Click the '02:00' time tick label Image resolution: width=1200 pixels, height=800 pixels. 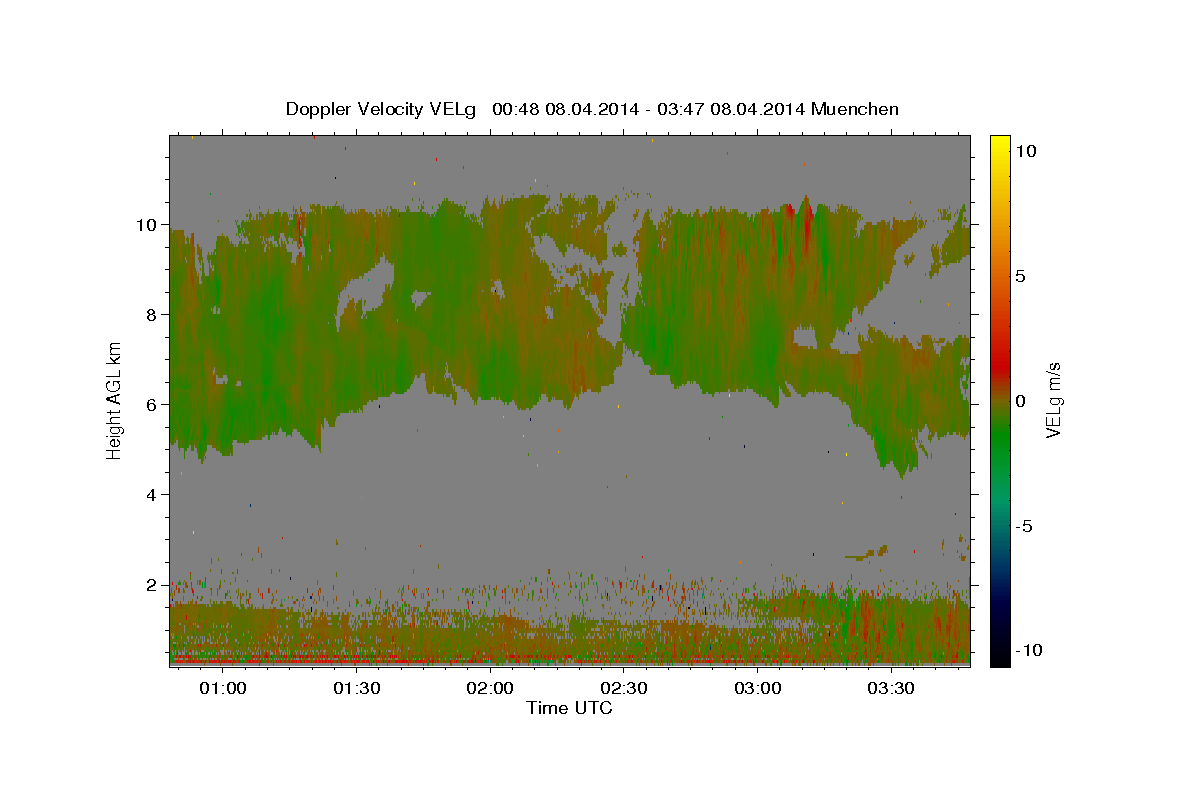pyautogui.click(x=490, y=689)
